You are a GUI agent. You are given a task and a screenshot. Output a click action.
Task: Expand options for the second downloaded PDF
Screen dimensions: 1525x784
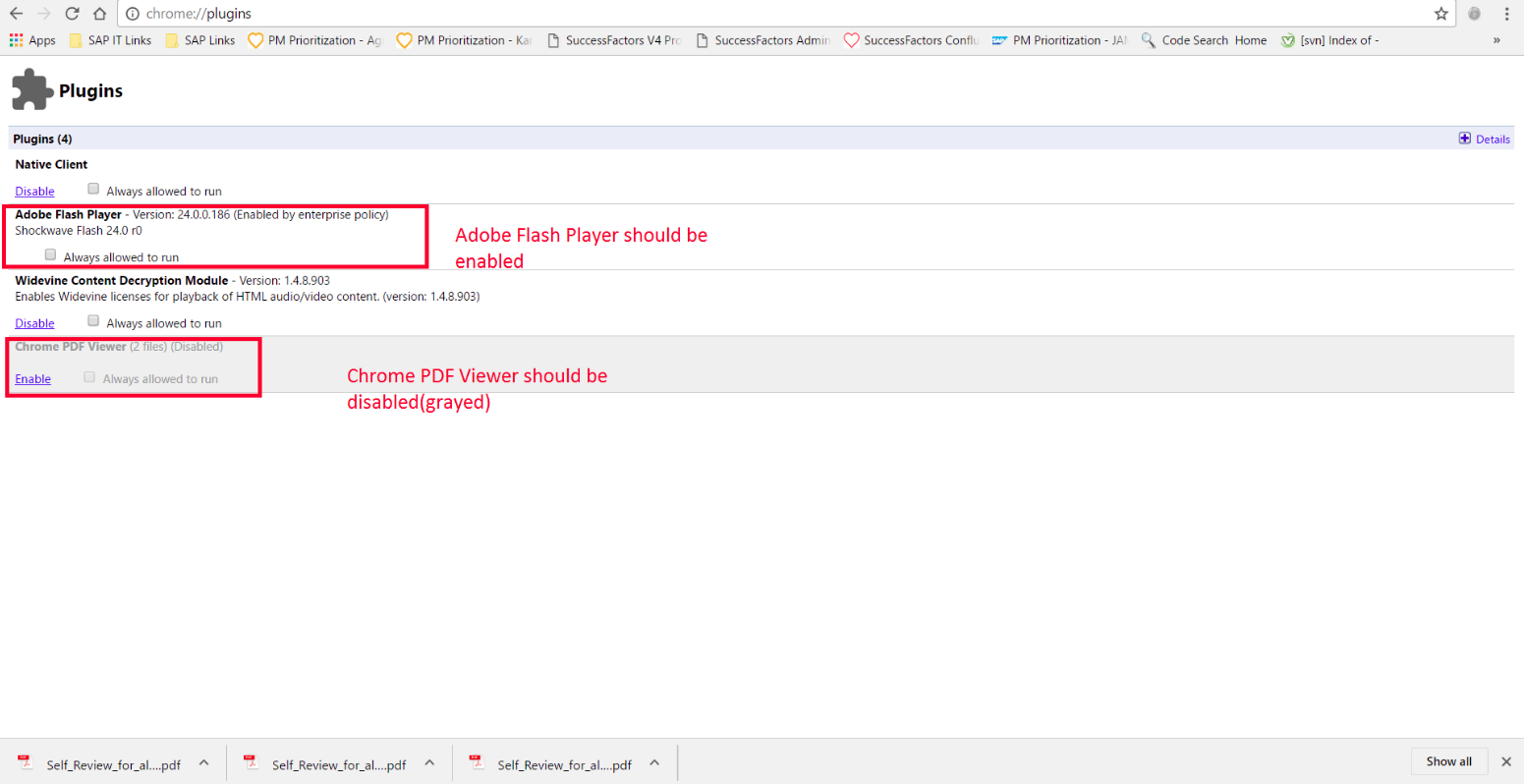click(x=429, y=762)
